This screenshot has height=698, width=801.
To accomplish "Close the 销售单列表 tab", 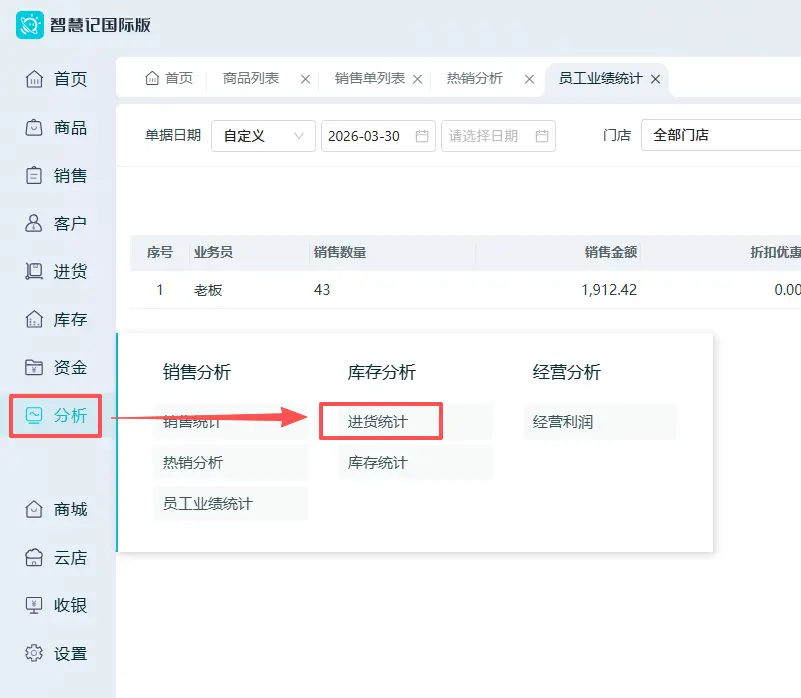I will point(417,79).
